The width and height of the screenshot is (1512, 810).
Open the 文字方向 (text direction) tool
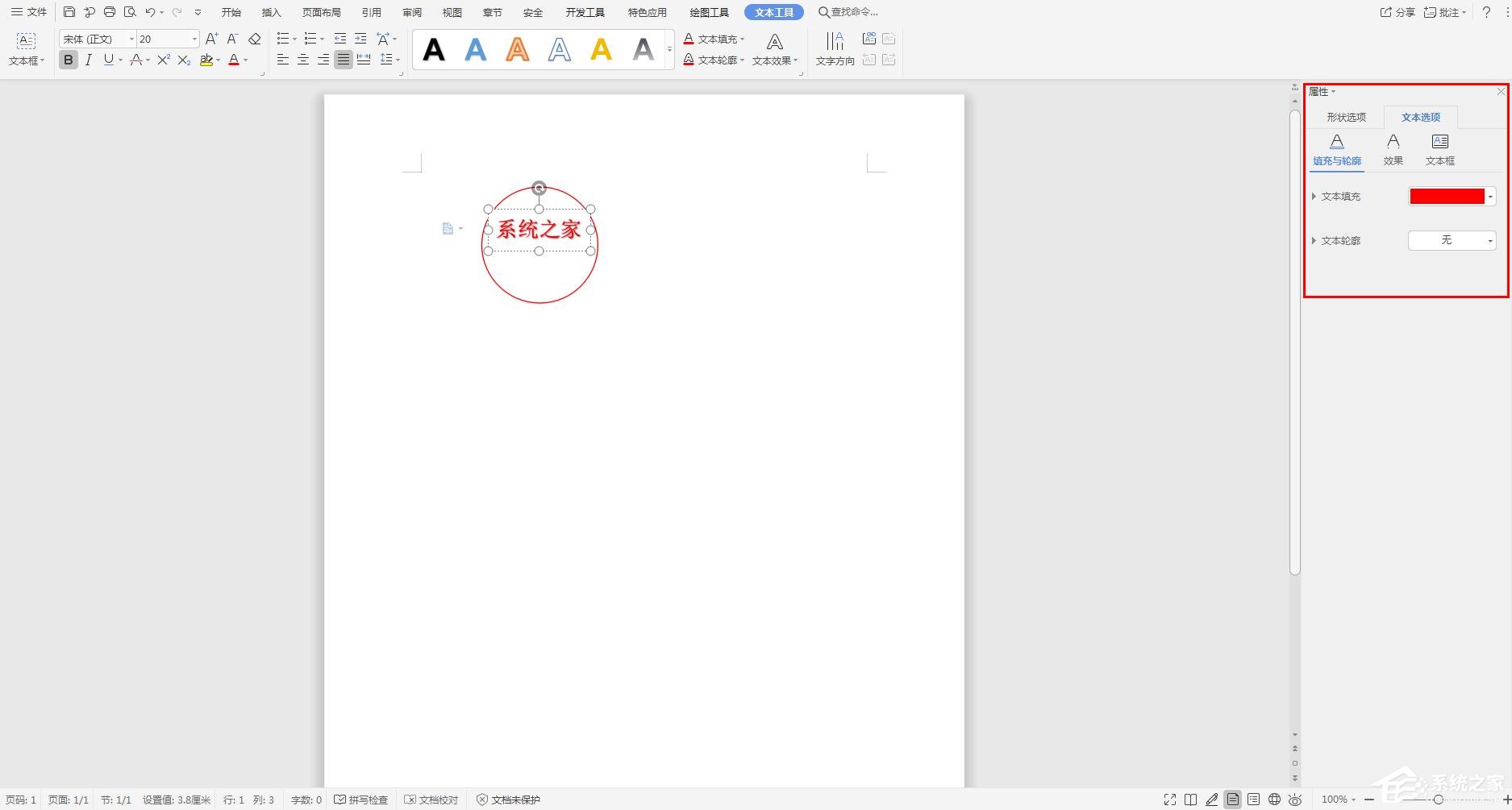point(834,48)
